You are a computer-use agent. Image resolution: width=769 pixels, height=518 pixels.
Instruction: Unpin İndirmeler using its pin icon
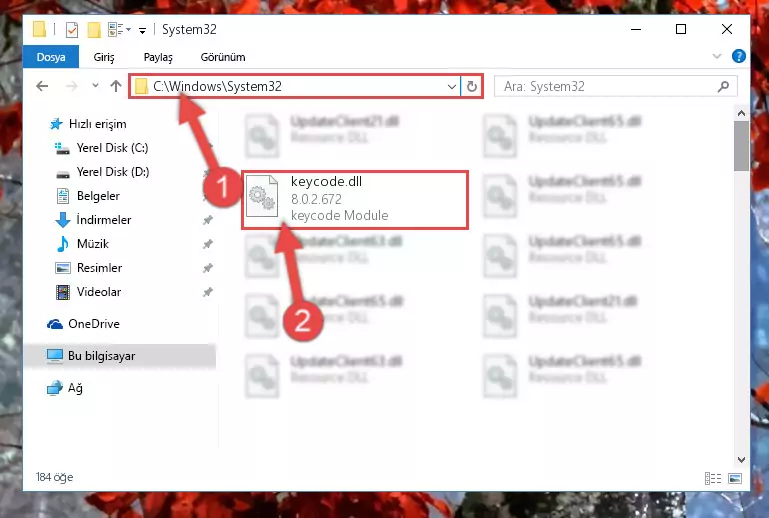coord(207,220)
